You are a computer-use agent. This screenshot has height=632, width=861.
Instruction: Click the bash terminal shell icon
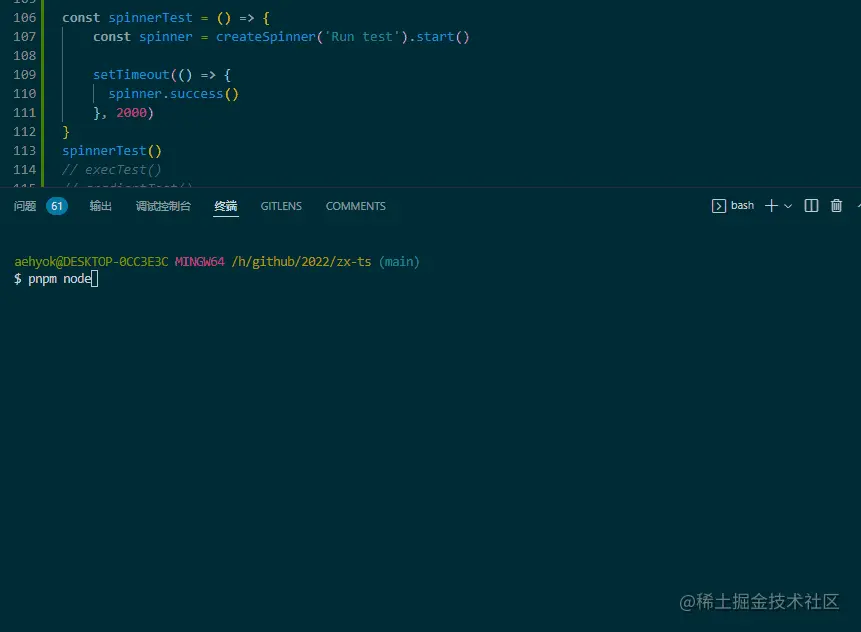[x=719, y=206]
